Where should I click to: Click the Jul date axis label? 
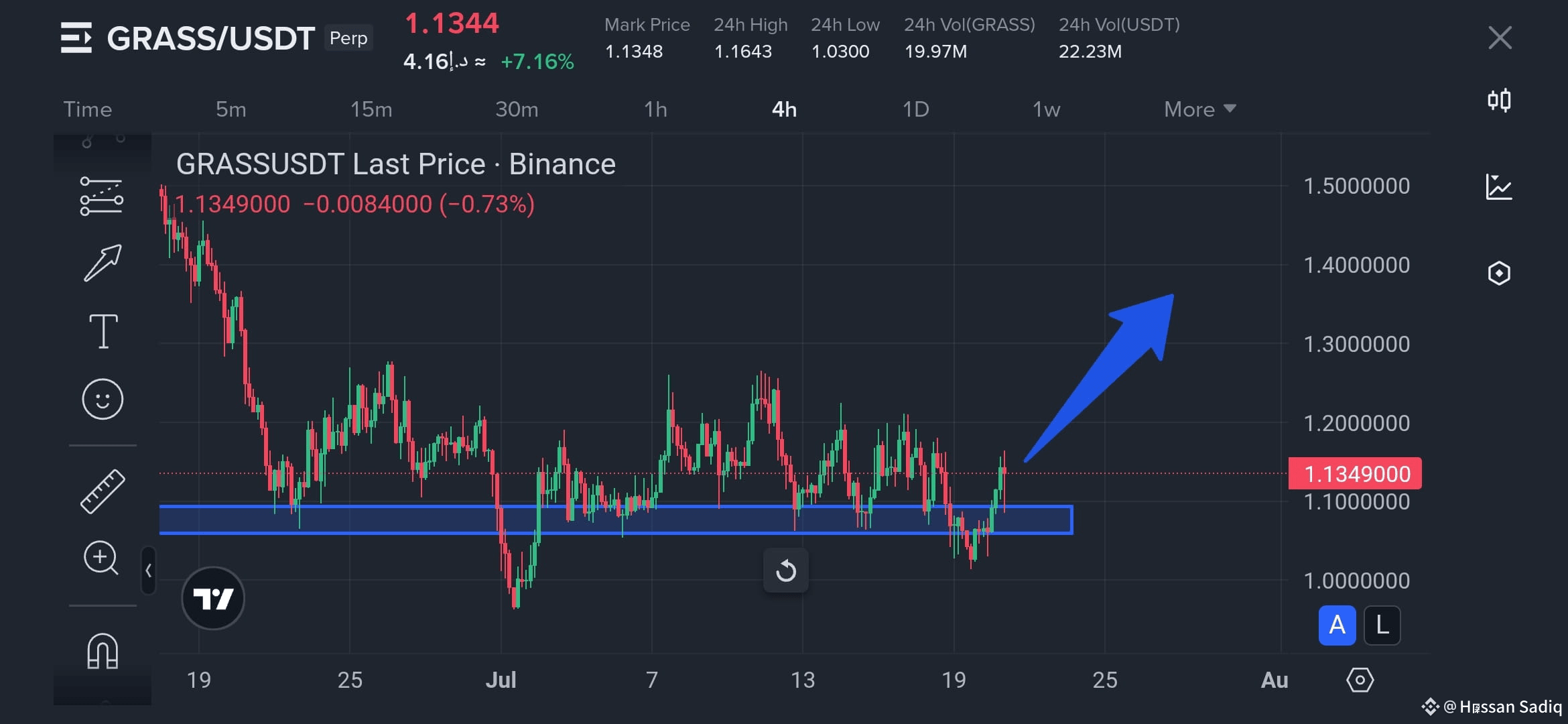501,680
